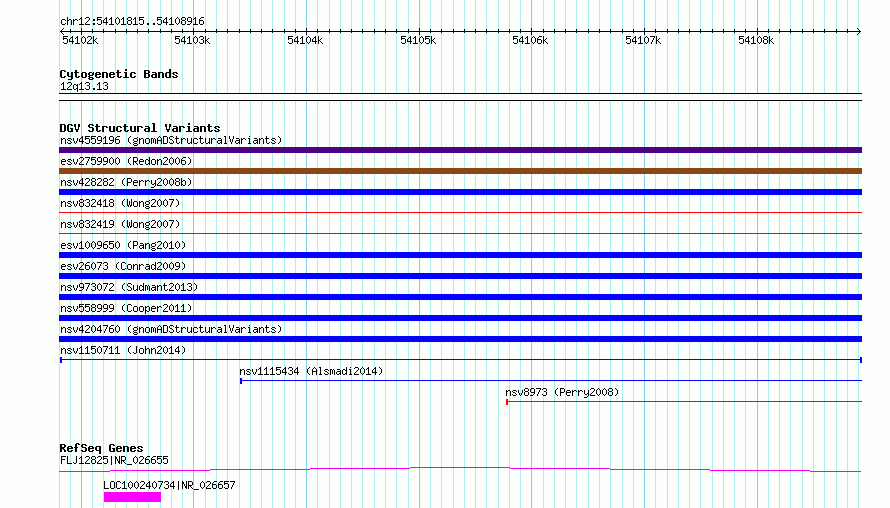Open gene label FLJ12825|NR_026655
The width and height of the screenshot is (890, 508).
click(114, 460)
